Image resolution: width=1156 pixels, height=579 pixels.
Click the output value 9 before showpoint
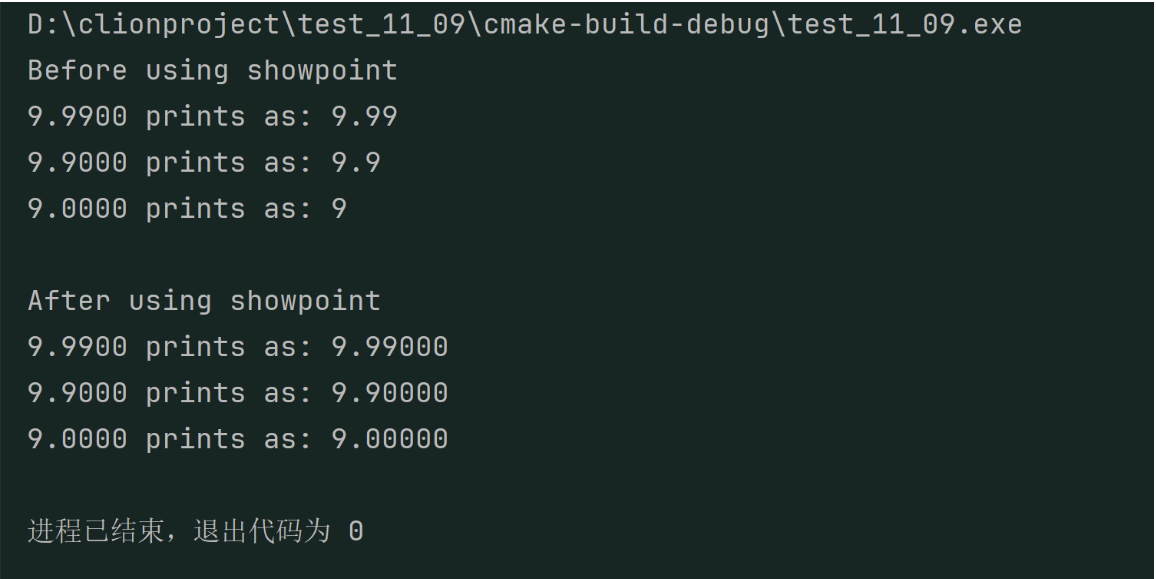[339, 209]
